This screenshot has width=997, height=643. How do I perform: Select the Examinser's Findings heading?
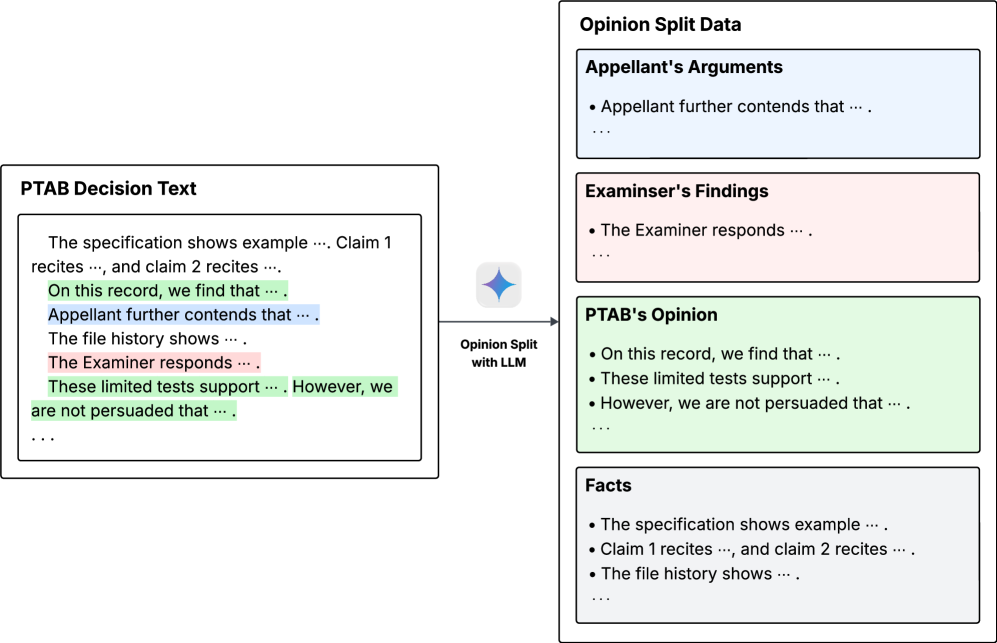(676, 191)
